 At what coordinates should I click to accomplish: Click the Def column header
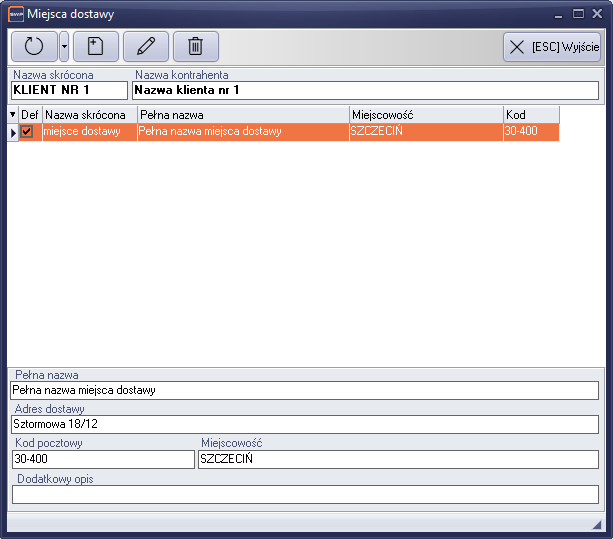tap(30, 115)
